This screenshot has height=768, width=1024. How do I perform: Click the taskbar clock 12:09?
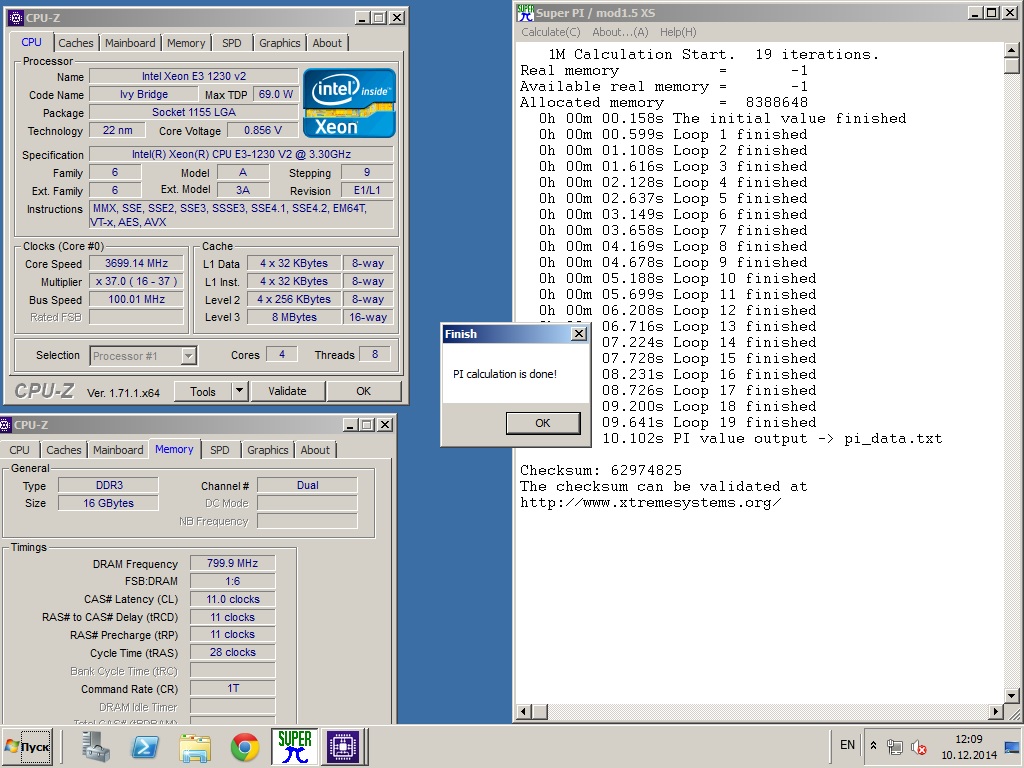click(x=968, y=739)
